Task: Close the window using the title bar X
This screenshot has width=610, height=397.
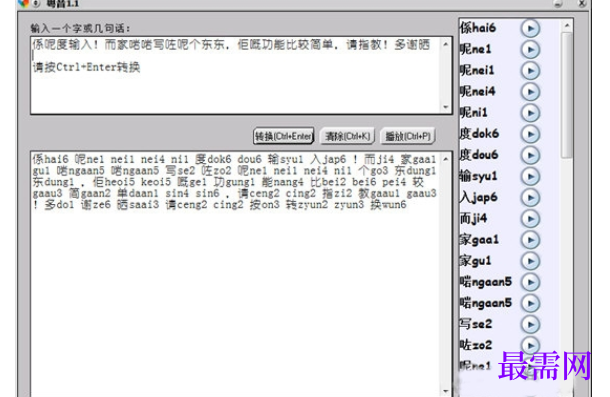Action: click(582, 4)
